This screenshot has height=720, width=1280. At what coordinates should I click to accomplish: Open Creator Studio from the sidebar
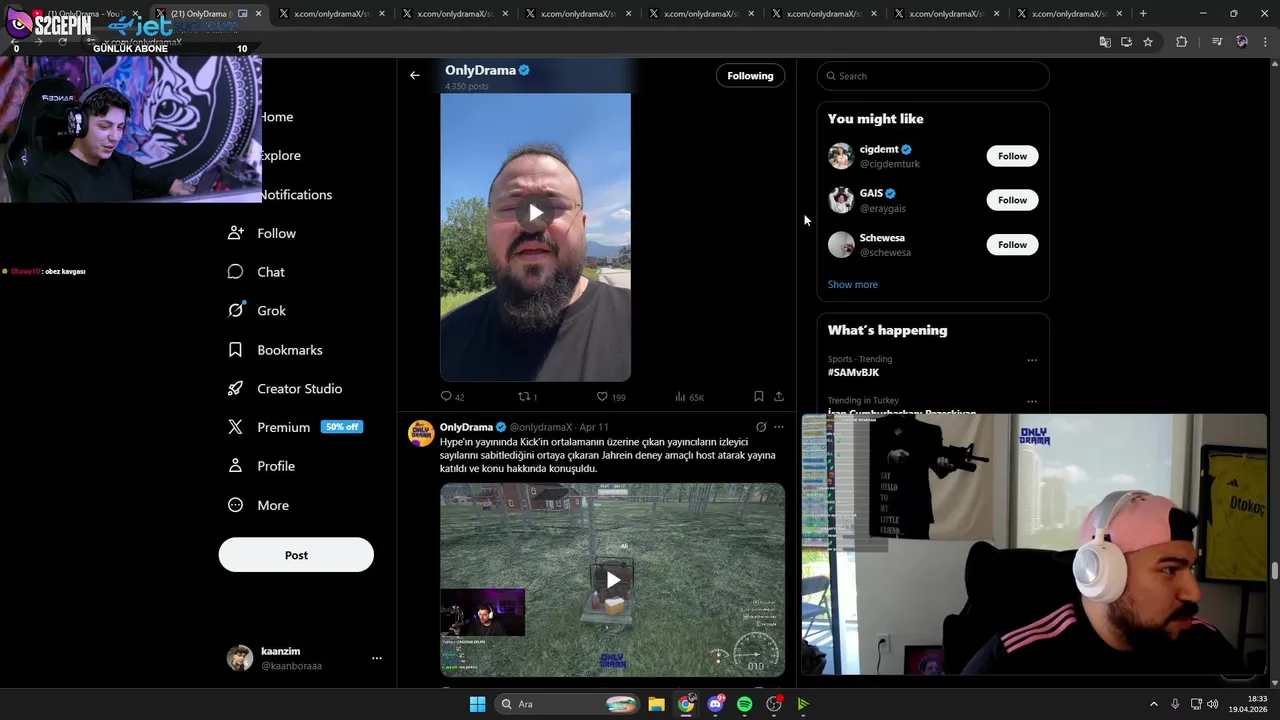tap(285, 389)
